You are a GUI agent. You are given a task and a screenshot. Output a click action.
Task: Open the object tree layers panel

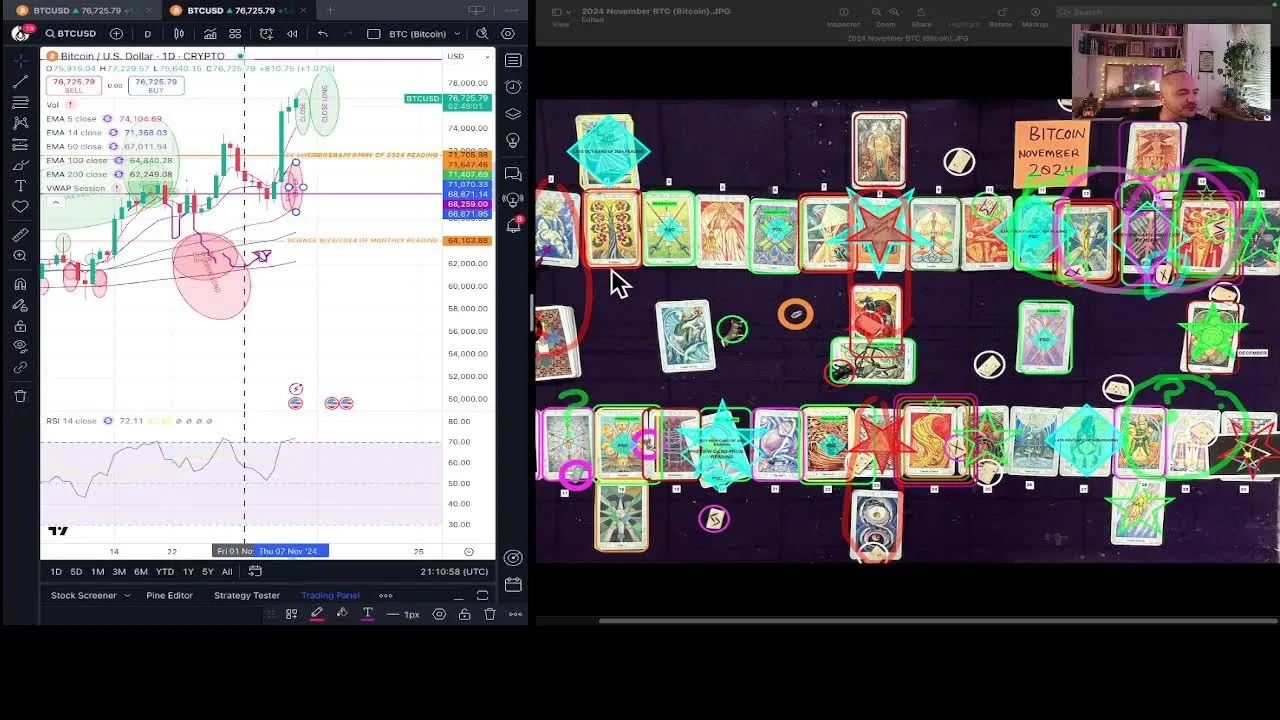click(x=513, y=114)
